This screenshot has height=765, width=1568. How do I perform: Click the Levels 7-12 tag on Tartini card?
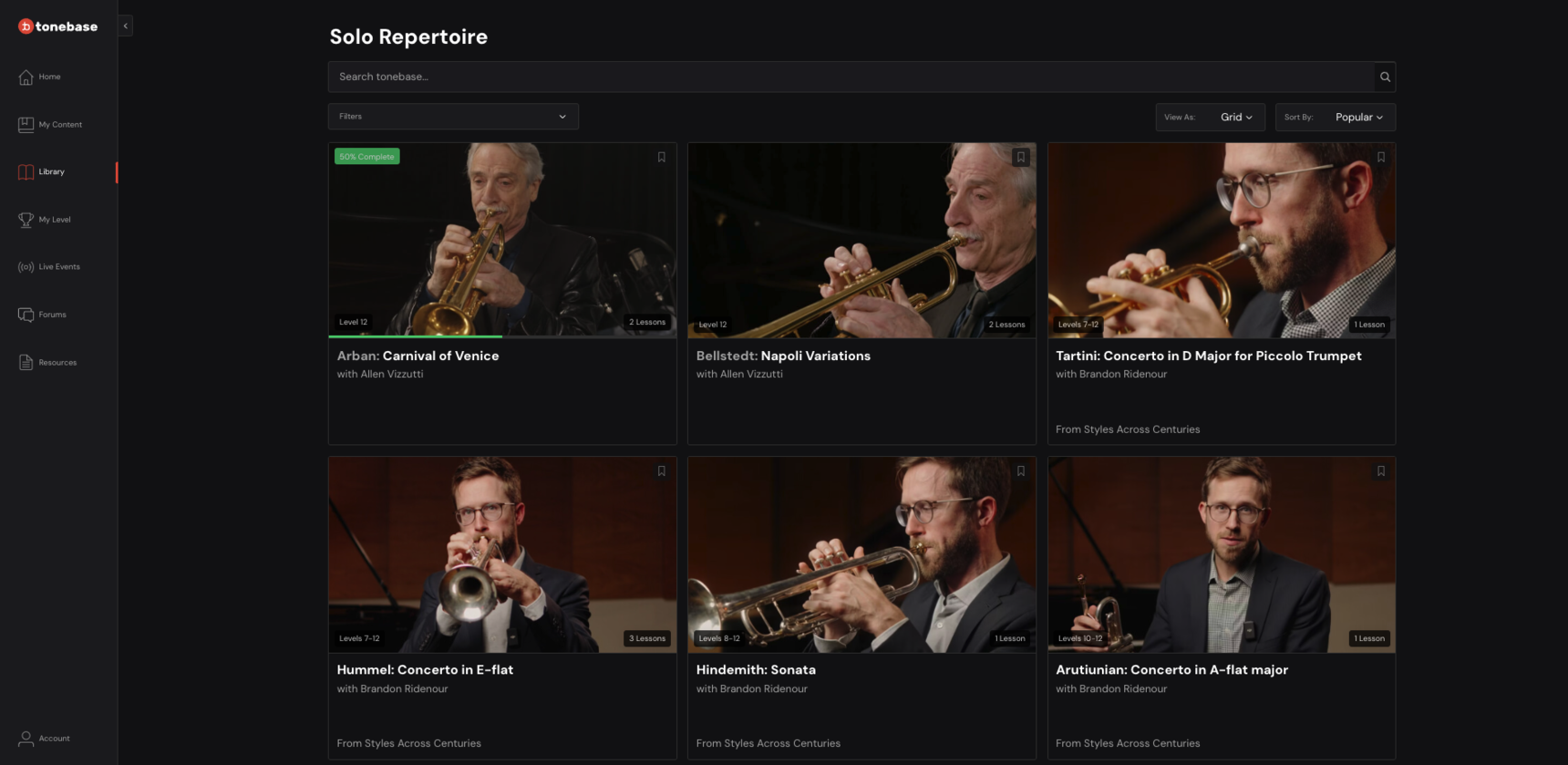click(1078, 325)
